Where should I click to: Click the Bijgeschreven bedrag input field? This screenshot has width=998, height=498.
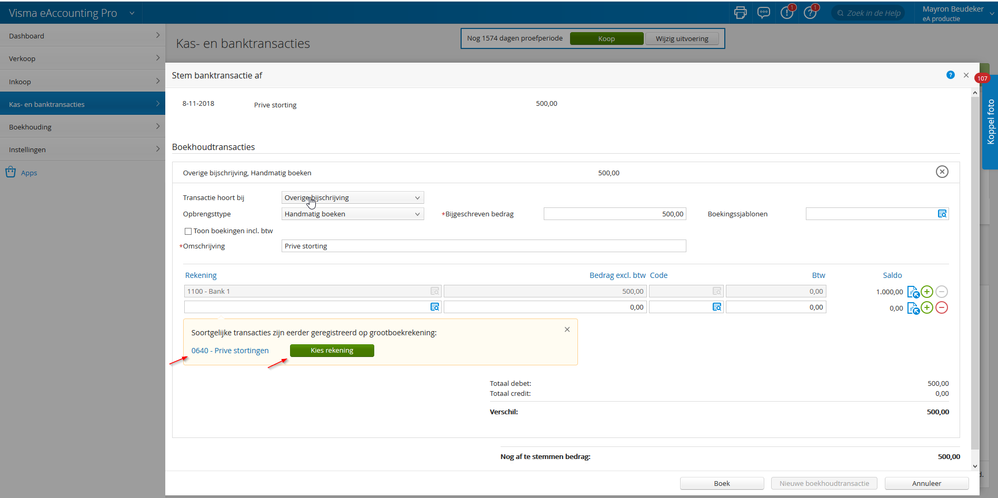(x=615, y=214)
